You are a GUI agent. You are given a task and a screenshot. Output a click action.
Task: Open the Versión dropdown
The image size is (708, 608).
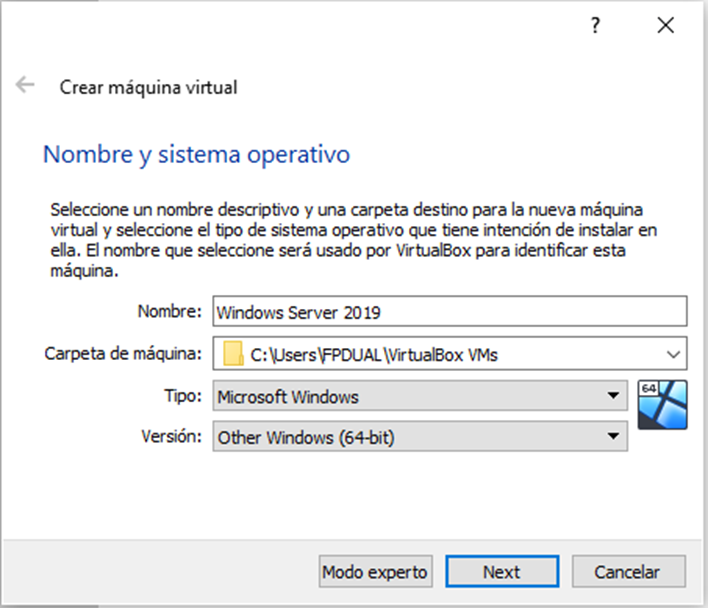pyautogui.click(x=420, y=436)
